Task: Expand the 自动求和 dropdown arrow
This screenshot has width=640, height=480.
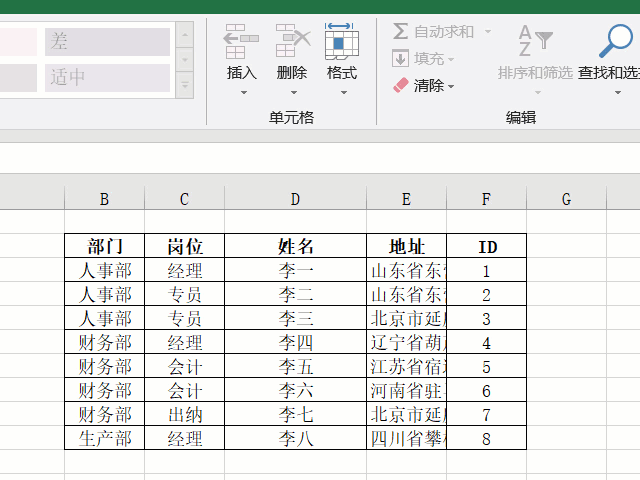Action: (488, 31)
